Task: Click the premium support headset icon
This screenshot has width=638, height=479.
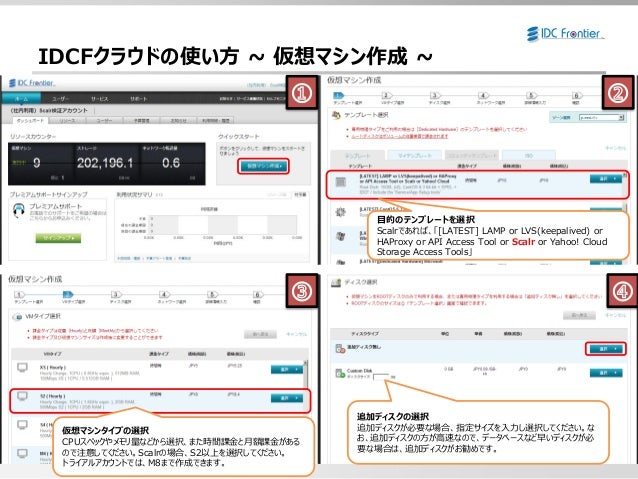Action: pyautogui.click(x=18, y=210)
